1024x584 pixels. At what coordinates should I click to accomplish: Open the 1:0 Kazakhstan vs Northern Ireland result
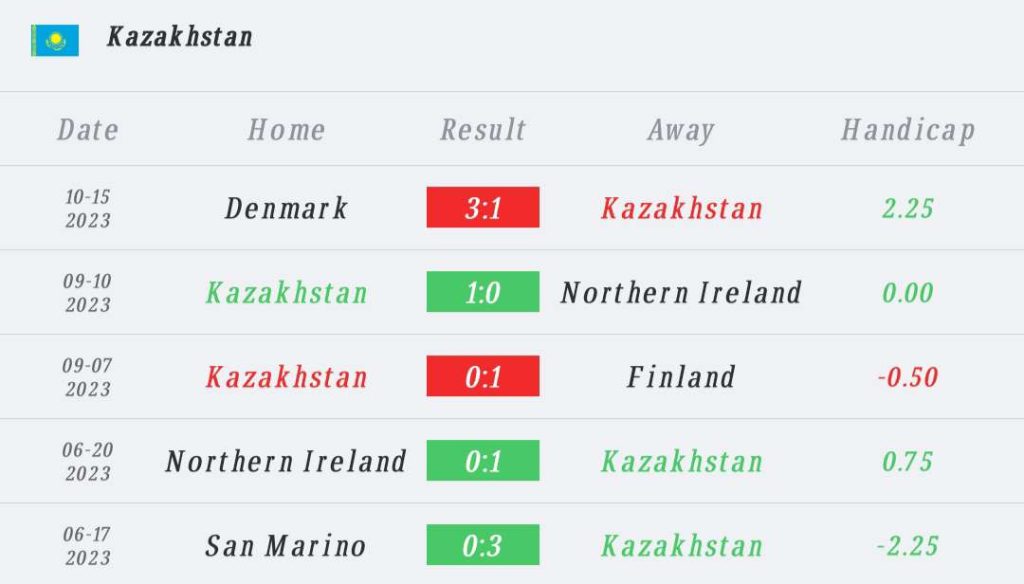click(x=483, y=291)
